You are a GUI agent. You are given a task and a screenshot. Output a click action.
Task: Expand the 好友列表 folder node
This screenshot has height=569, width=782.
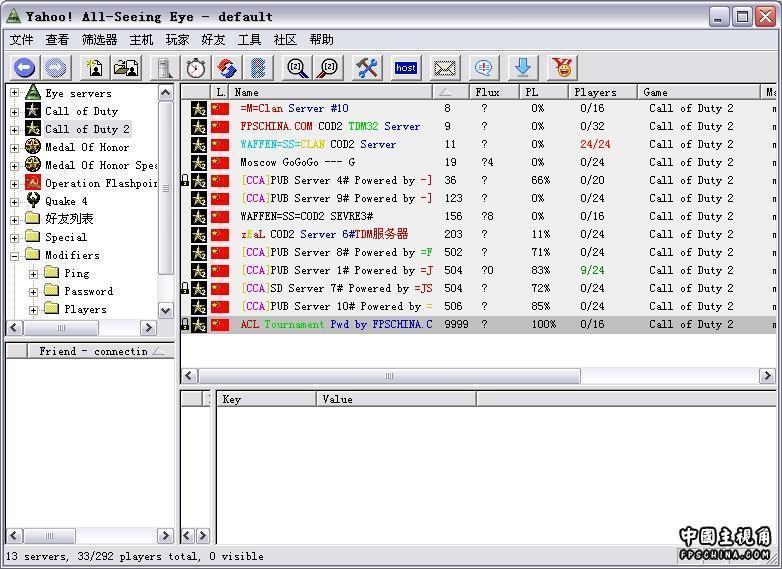14,219
